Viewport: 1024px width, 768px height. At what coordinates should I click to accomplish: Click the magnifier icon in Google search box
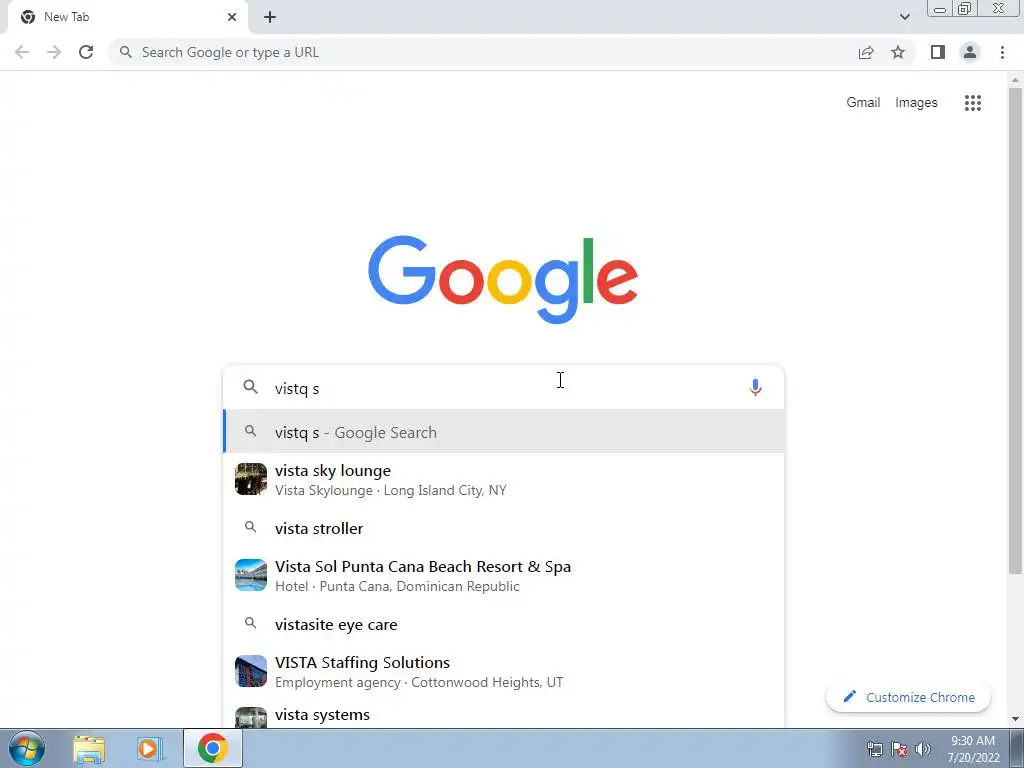pyautogui.click(x=250, y=387)
